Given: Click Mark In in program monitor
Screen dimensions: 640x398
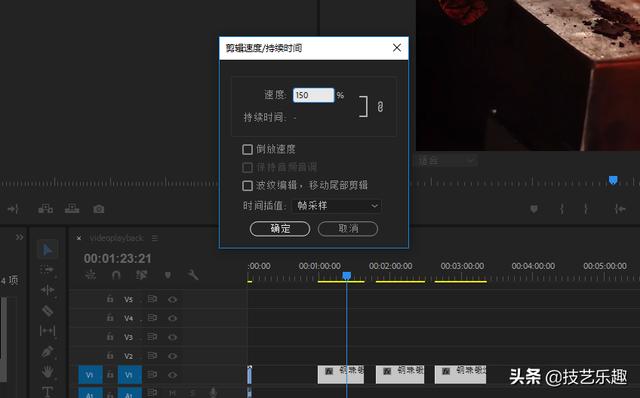Looking at the screenshot, I should pyautogui.click(x=562, y=209).
